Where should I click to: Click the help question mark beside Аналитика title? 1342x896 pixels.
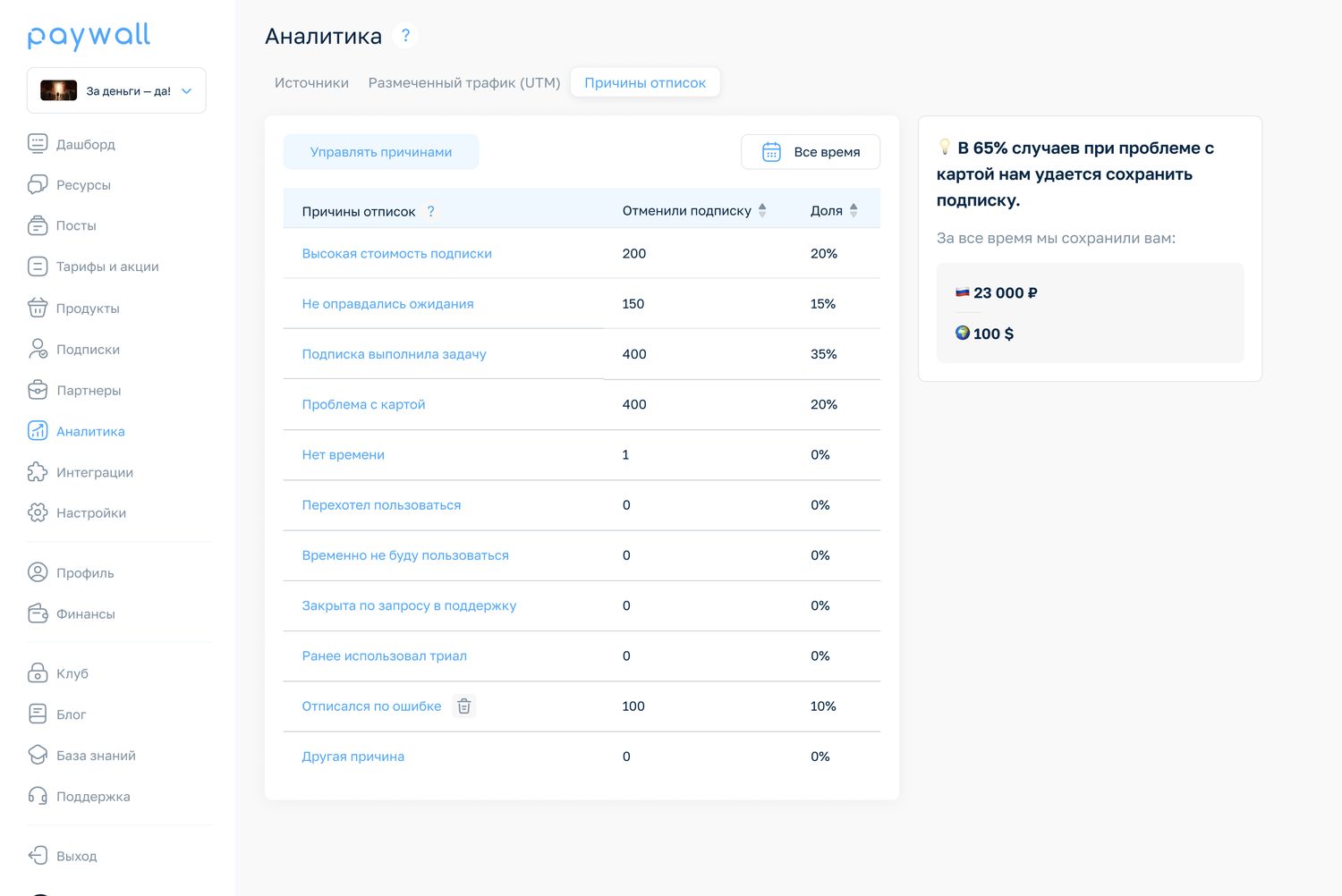[x=405, y=36]
